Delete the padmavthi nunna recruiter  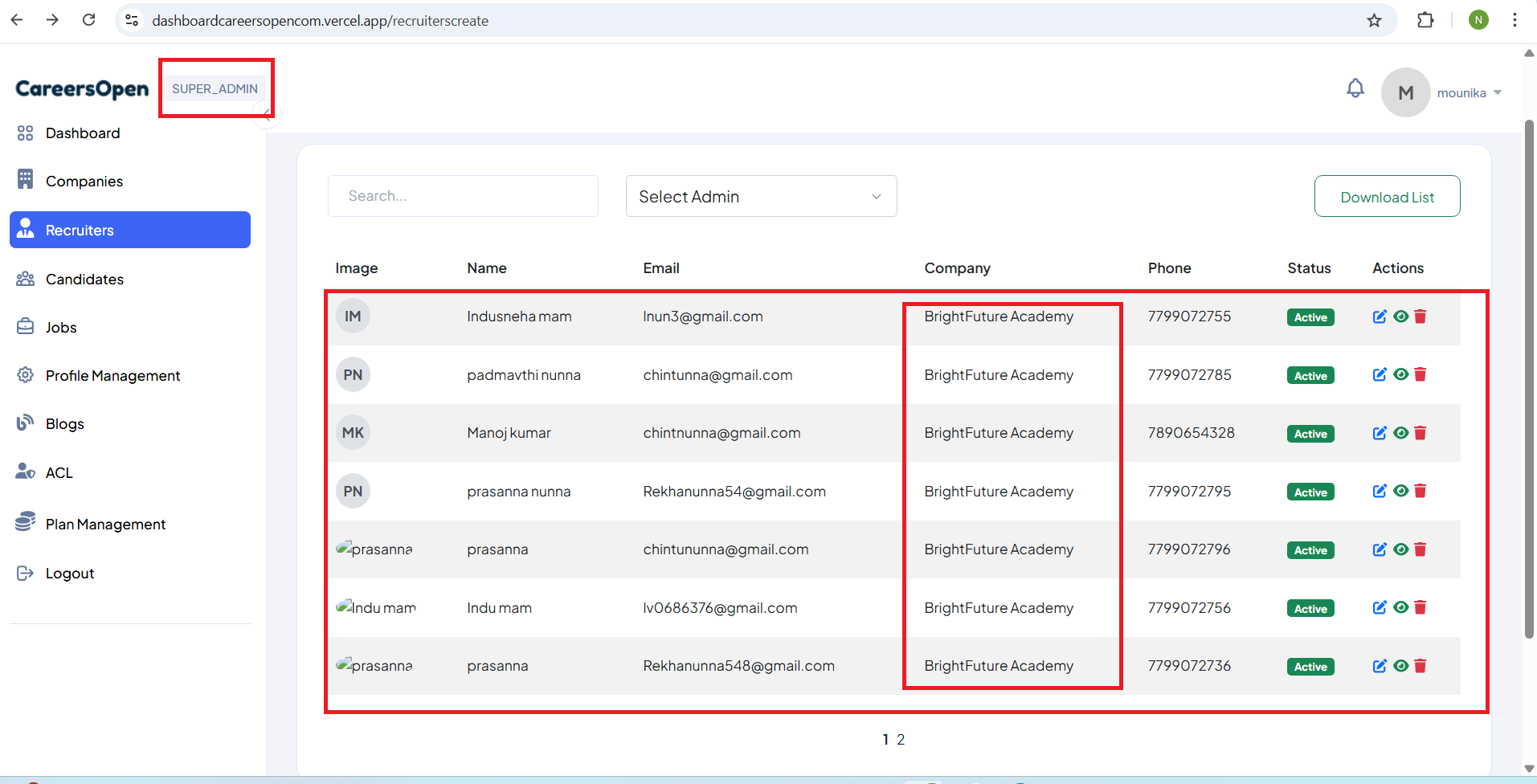pyautogui.click(x=1420, y=375)
